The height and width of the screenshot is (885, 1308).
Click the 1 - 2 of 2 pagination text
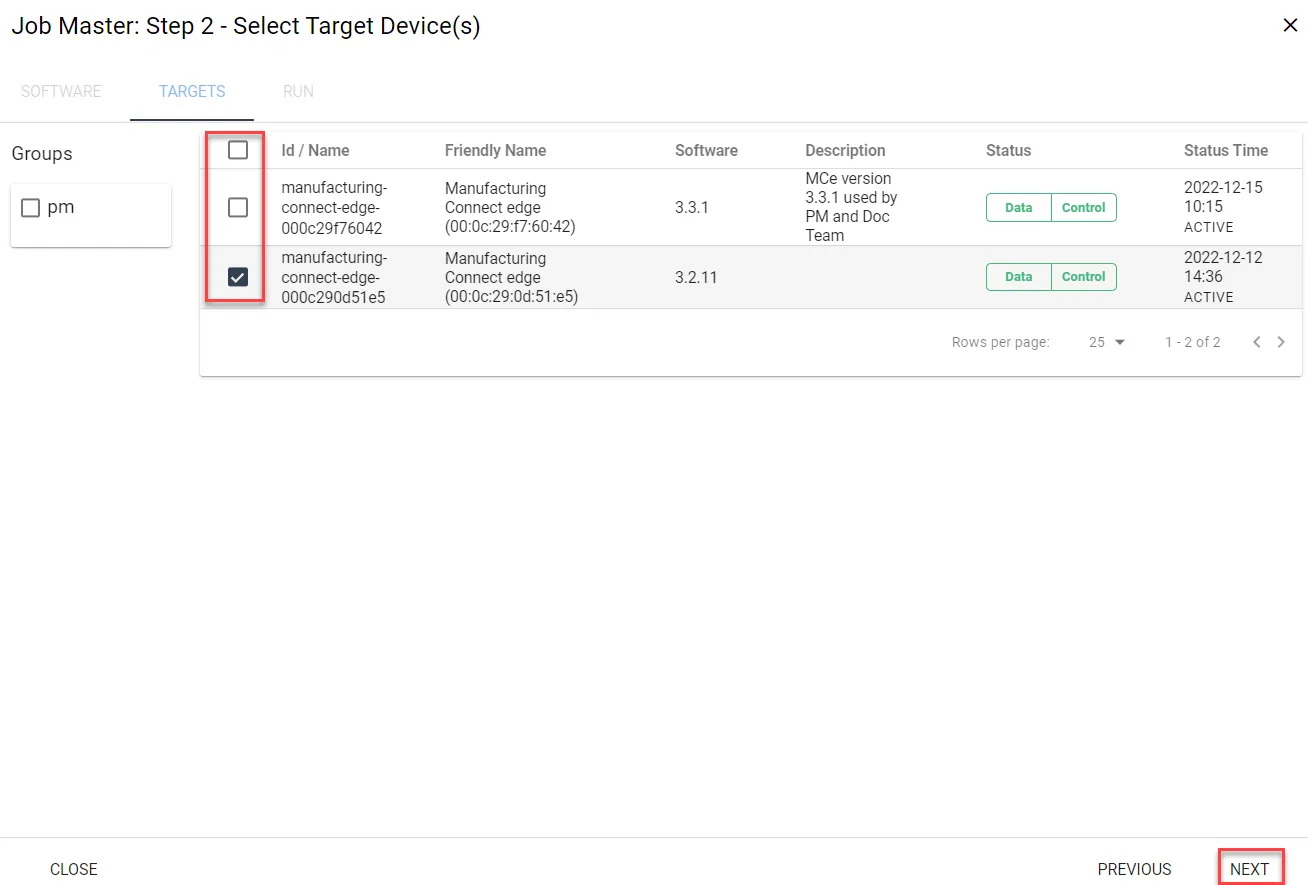[1192, 342]
